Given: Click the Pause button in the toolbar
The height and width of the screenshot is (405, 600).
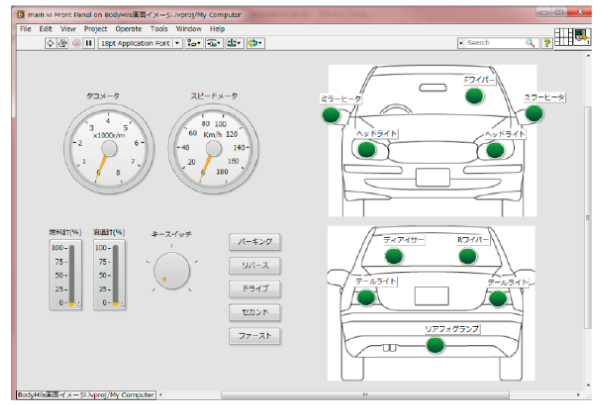Looking at the screenshot, I should [x=89, y=43].
